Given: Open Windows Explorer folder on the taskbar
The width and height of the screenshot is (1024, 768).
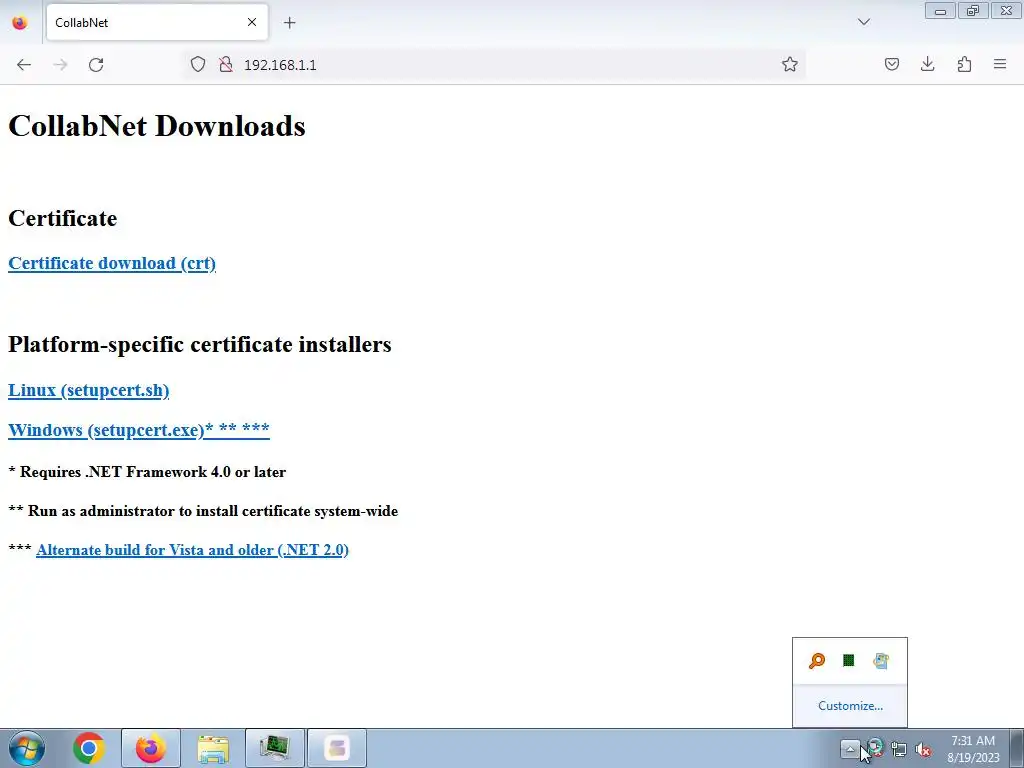Looking at the screenshot, I should click(213, 748).
